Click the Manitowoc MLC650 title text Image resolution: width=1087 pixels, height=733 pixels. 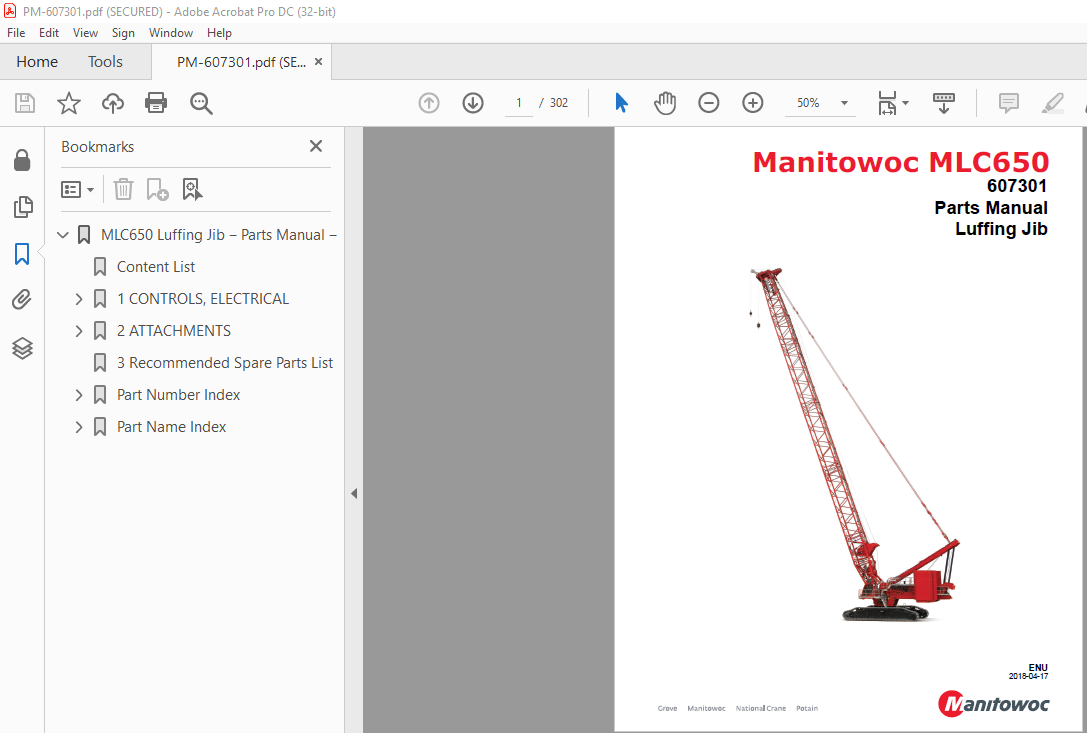(x=901, y=162)
